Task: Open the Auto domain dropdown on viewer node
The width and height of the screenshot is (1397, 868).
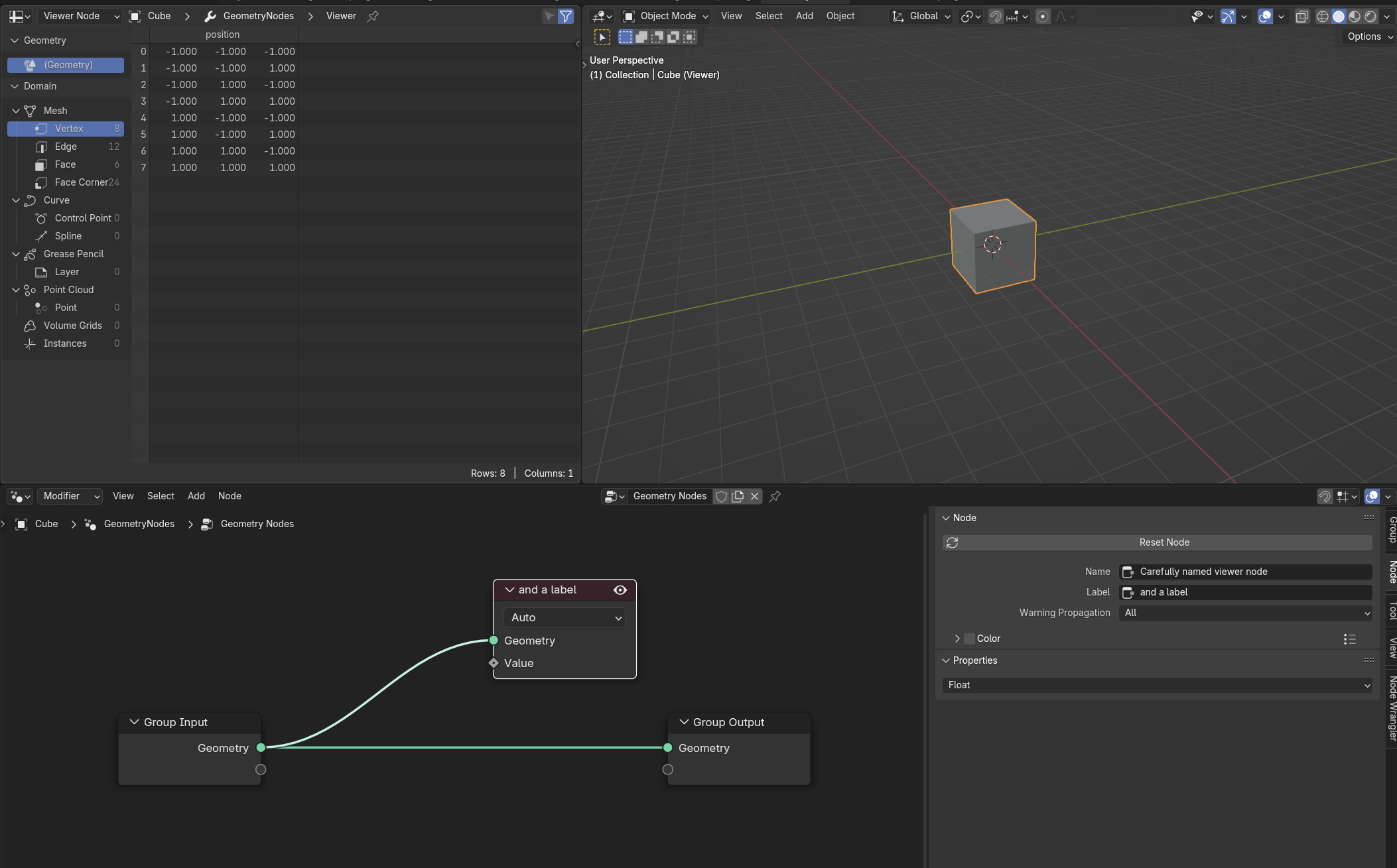Action: click(x=565, y=617)
